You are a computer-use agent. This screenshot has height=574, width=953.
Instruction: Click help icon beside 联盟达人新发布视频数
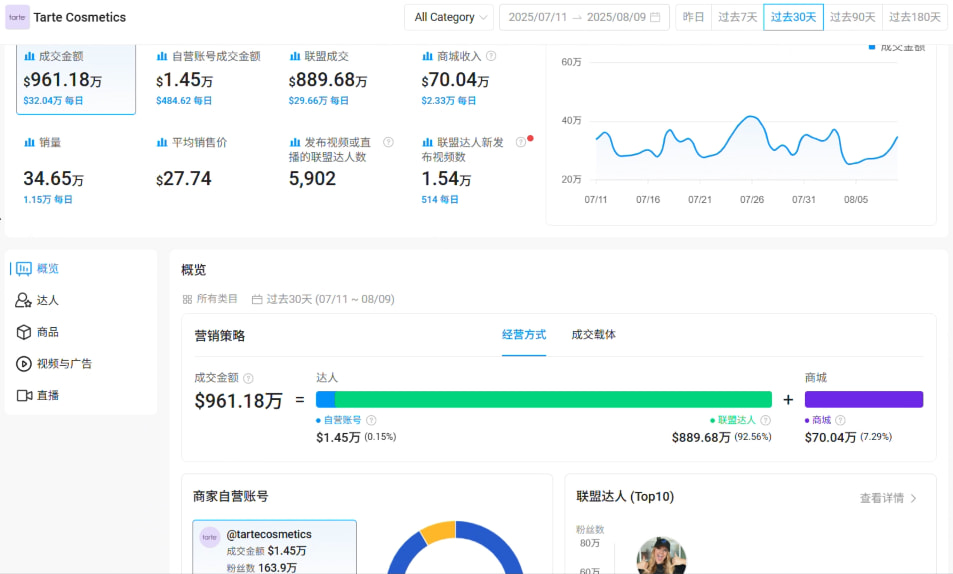pos(521,142)
